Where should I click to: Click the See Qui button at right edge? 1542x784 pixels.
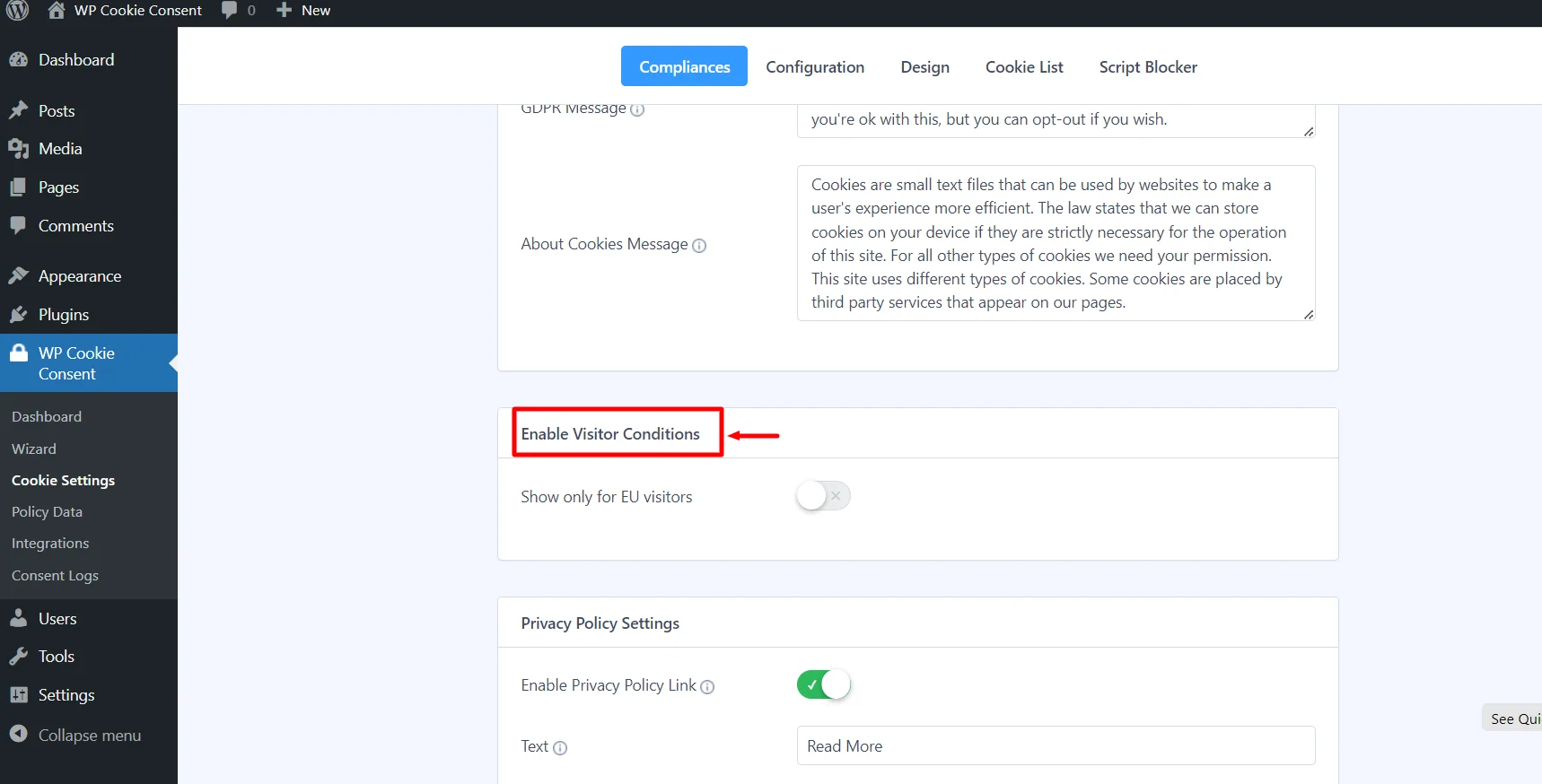tap(1512, 719)
